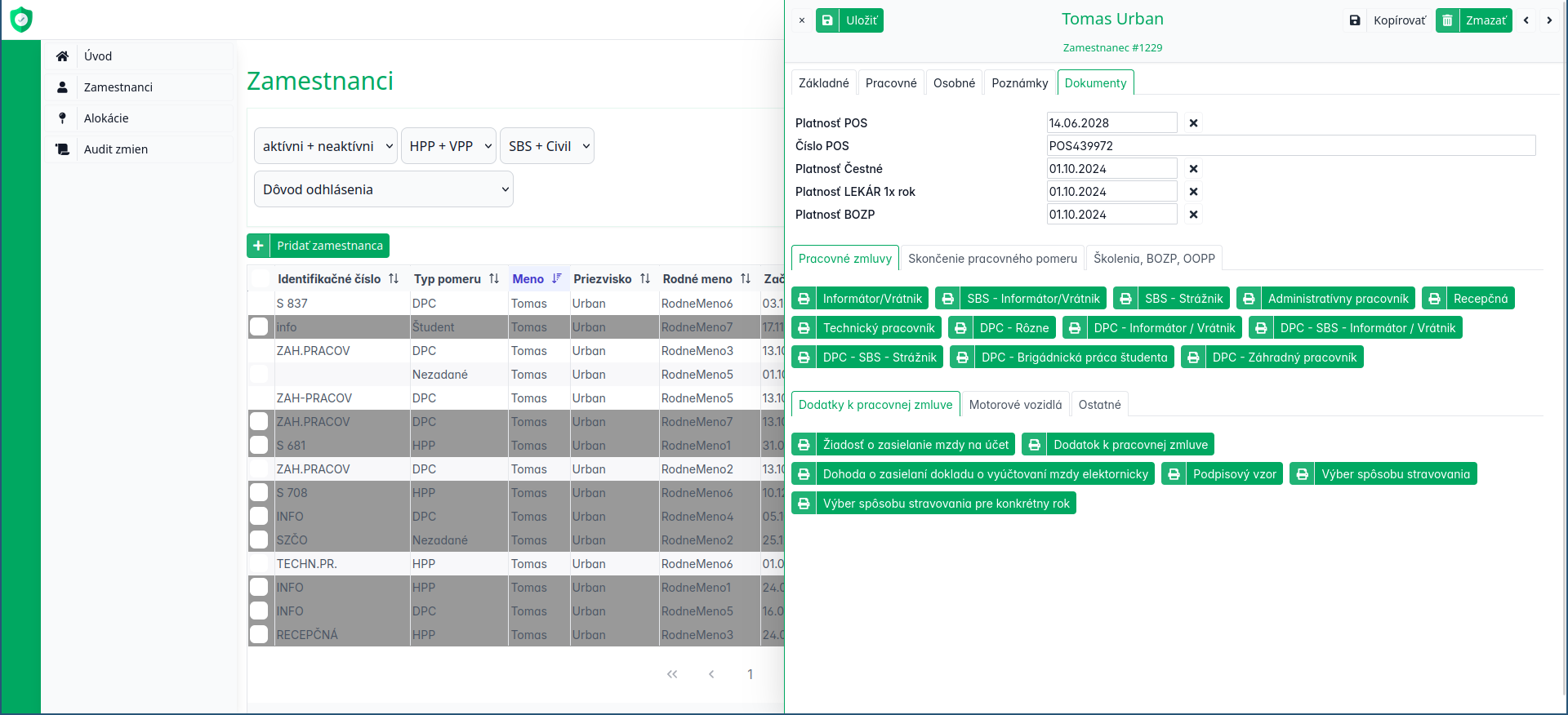Click the trash icon next to Zmazať
This screenshot has width=1568, height=715.
point(1447,20)
